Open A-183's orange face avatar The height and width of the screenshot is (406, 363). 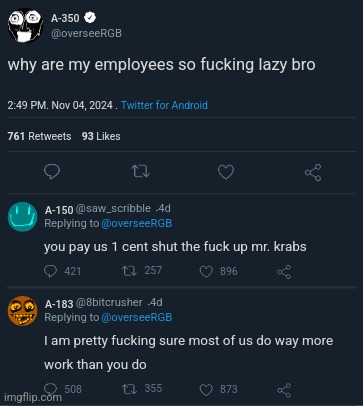(22, 311)
